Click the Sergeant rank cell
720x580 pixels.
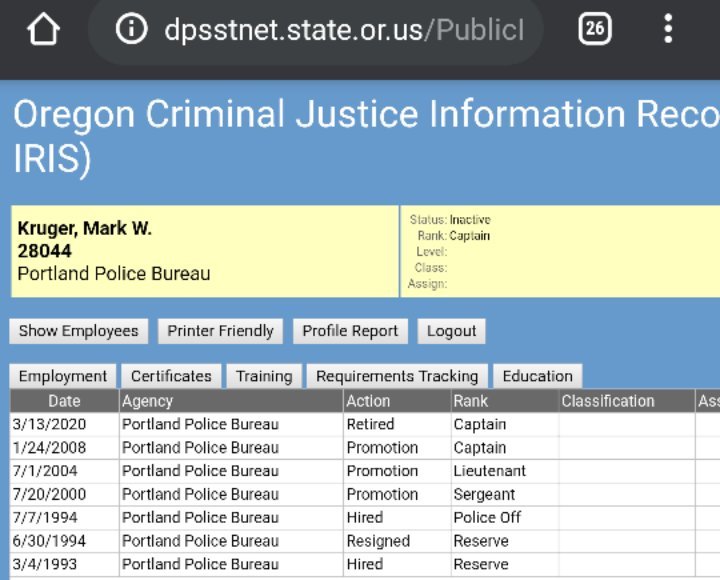click(x=505, y=495)
